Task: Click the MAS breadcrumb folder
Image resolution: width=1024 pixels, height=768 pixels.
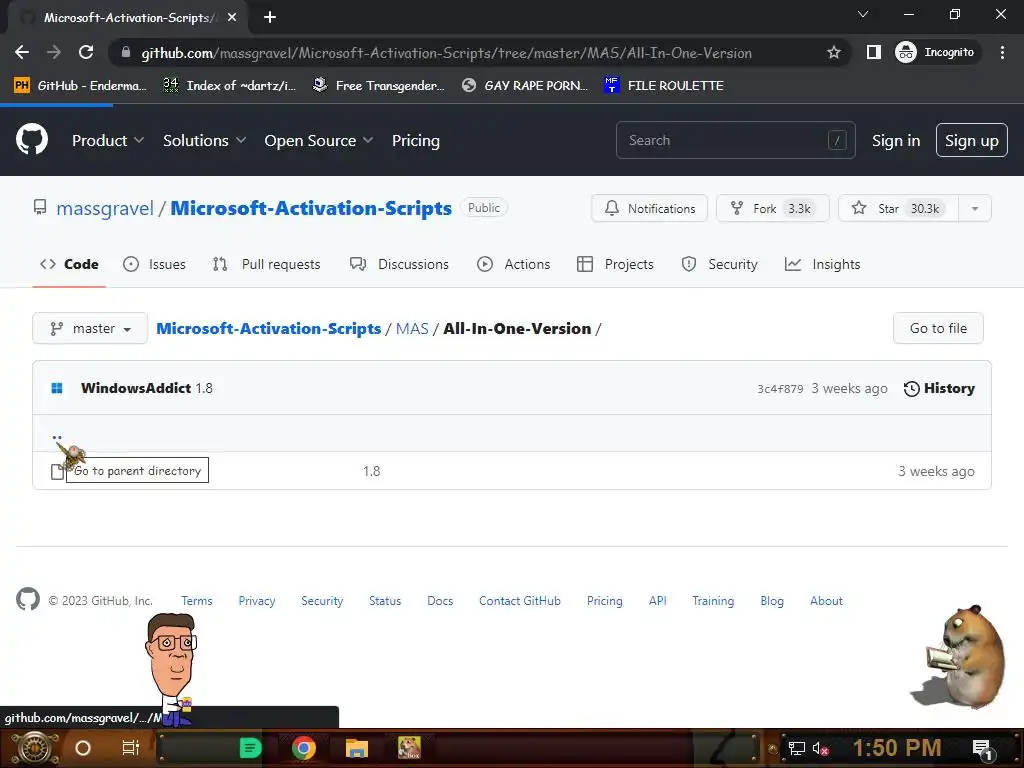Action: click(412, 328)
